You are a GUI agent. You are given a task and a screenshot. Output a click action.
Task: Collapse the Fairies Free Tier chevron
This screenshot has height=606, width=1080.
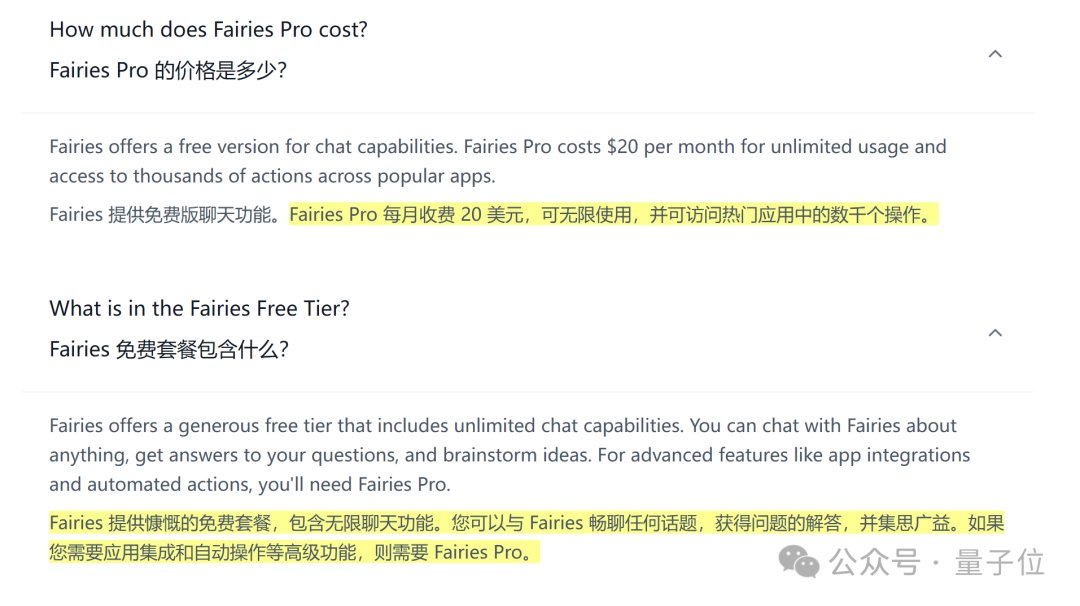point(995,333)
